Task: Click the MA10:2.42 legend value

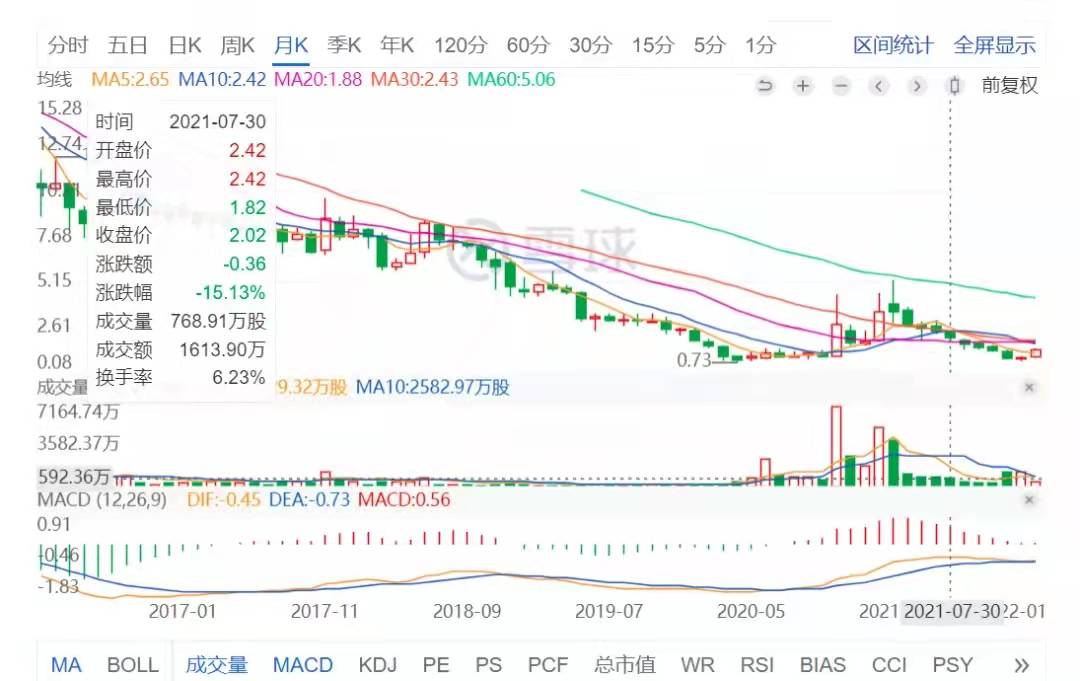Action: click(x=222, y=80)
